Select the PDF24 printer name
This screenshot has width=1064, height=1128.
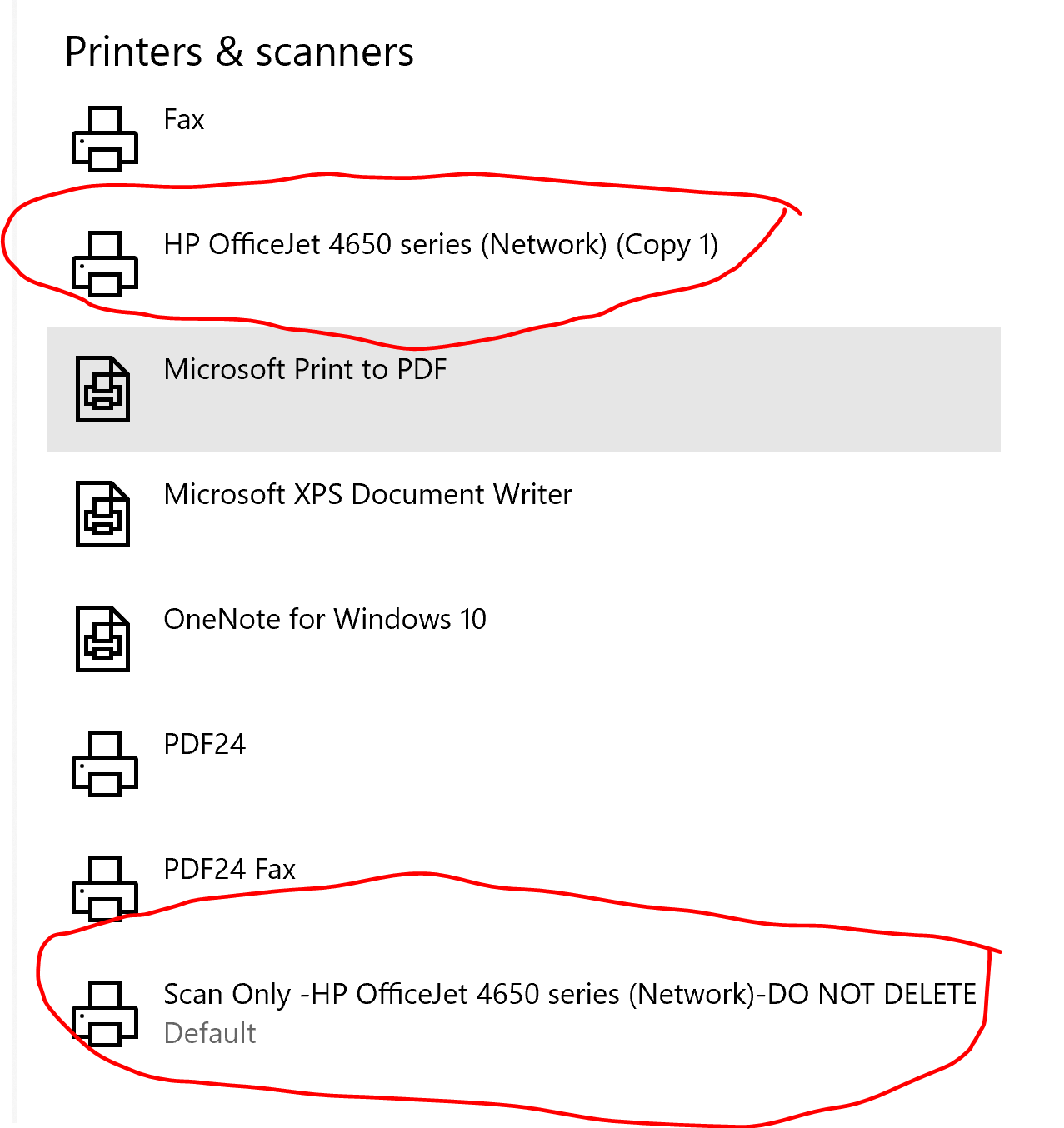205,744
